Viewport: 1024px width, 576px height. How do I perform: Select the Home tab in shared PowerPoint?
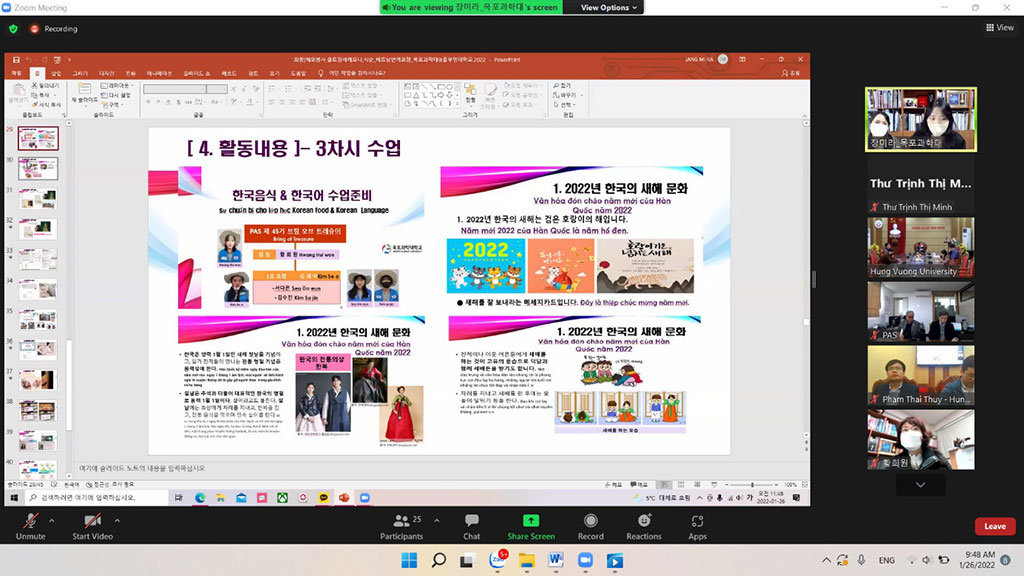[x=37, y=73]
